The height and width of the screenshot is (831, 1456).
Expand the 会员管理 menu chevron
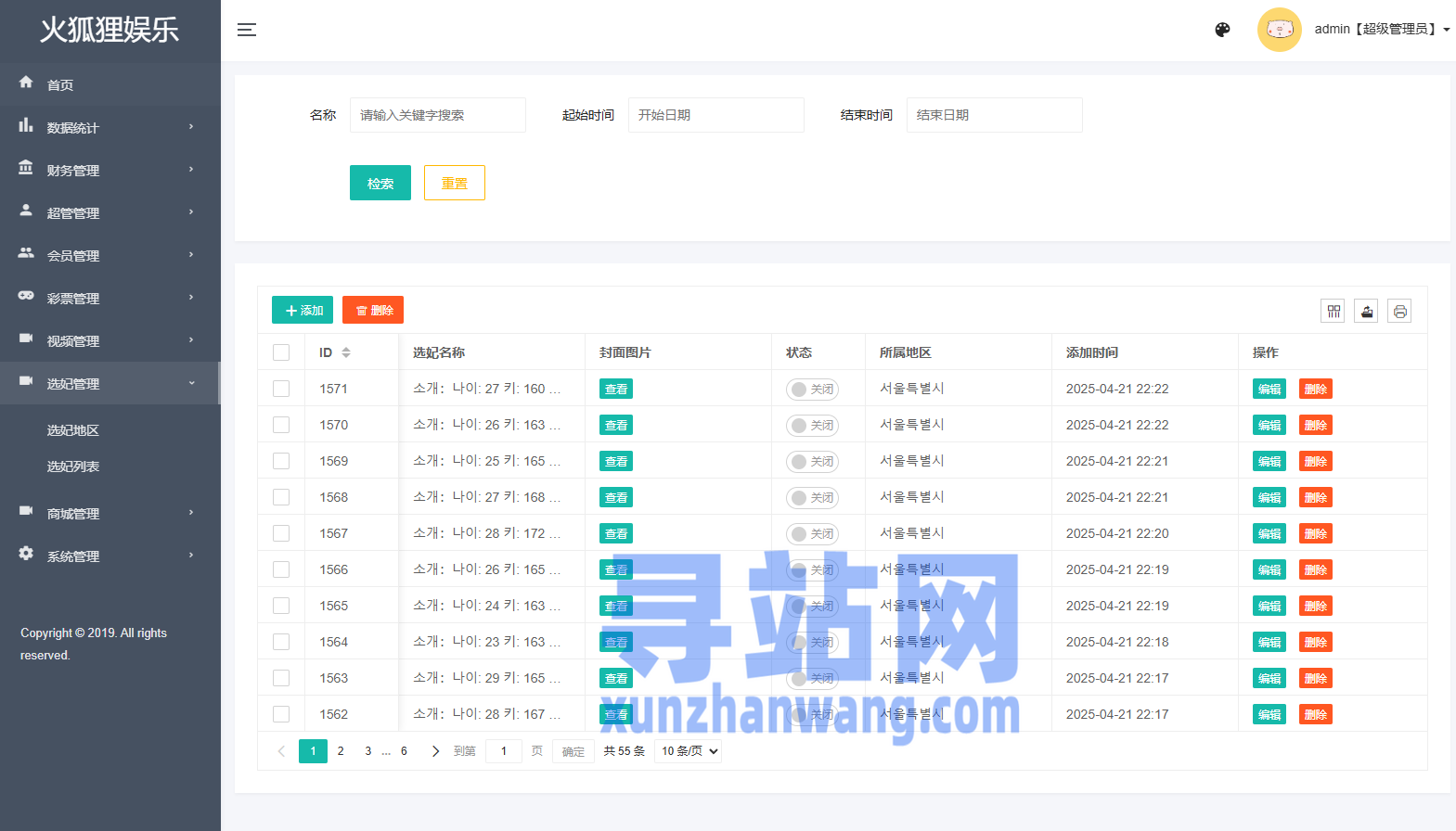pyautogui.click(x=191, y=254)
